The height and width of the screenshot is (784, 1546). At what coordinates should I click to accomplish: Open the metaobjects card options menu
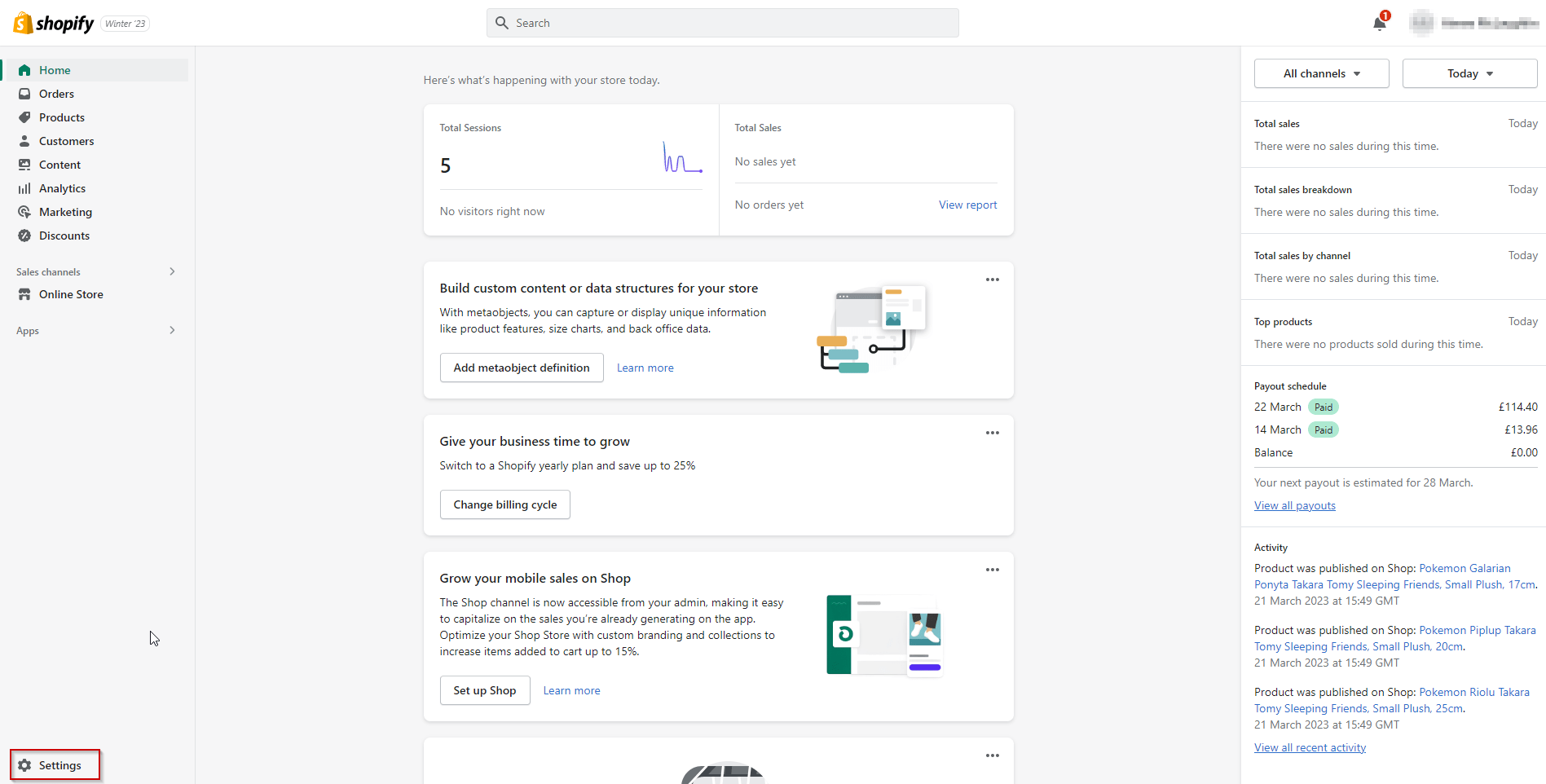992,279
